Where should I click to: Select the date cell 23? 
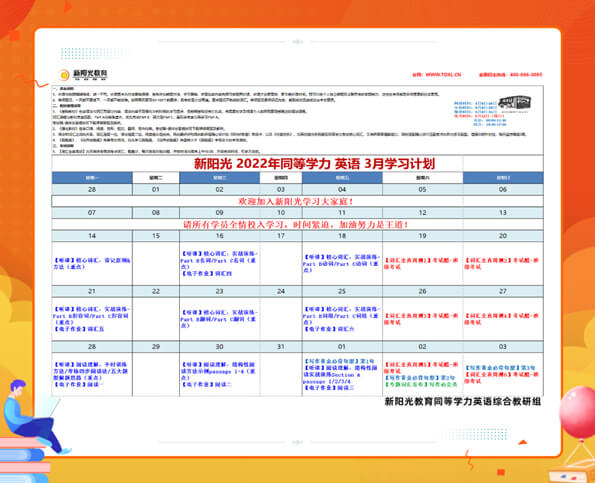pyautogui.click(x=219, y=291)
